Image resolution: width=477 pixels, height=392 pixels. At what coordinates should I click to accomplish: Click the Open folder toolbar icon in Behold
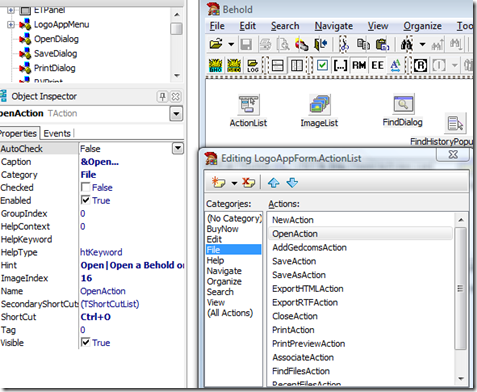(x=216, y=44)
